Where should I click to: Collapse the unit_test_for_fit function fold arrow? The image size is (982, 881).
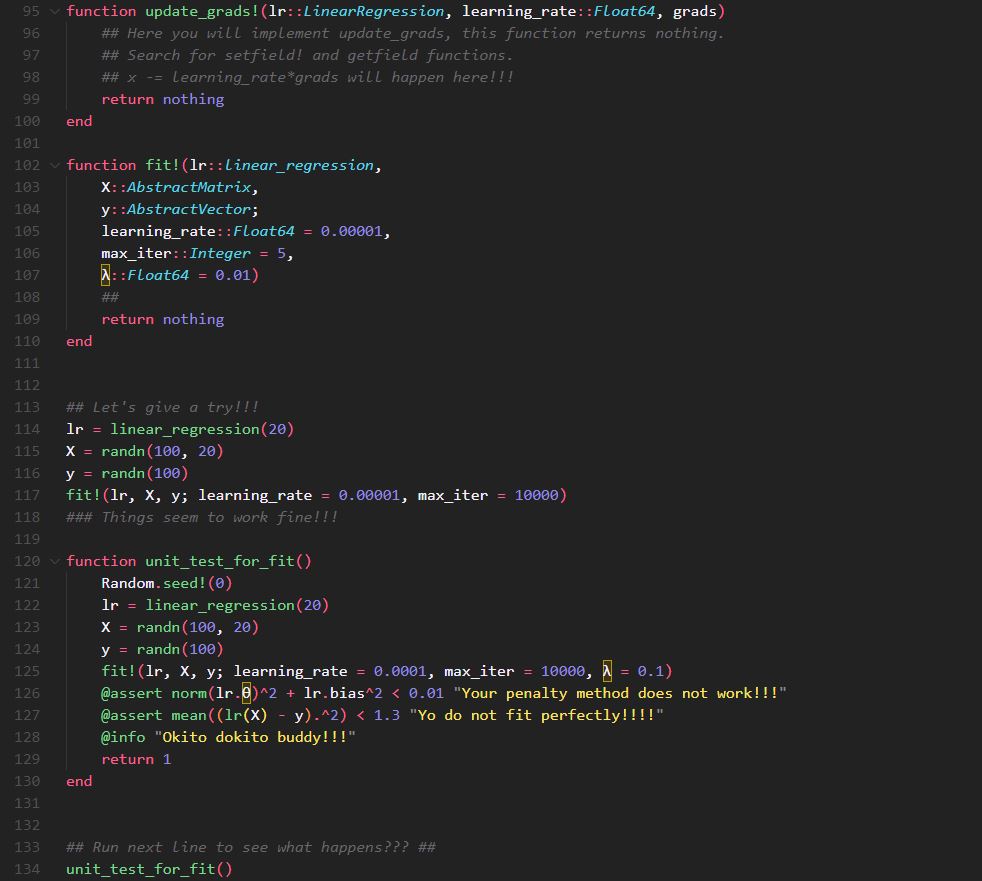coord(54,561)
